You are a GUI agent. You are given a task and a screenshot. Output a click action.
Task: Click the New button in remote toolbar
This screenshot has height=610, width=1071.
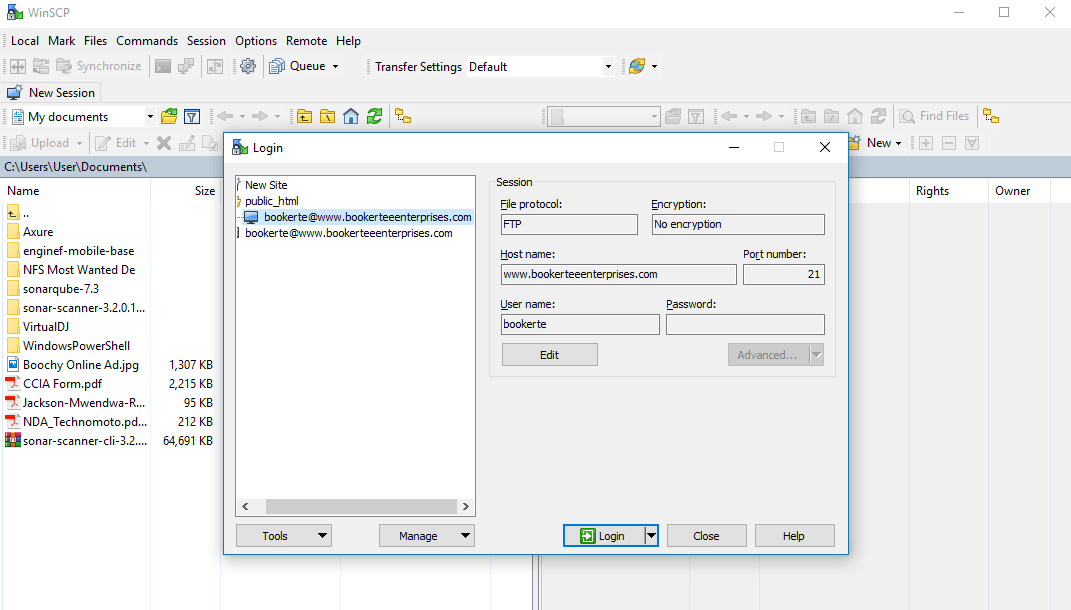click(876, 143)
